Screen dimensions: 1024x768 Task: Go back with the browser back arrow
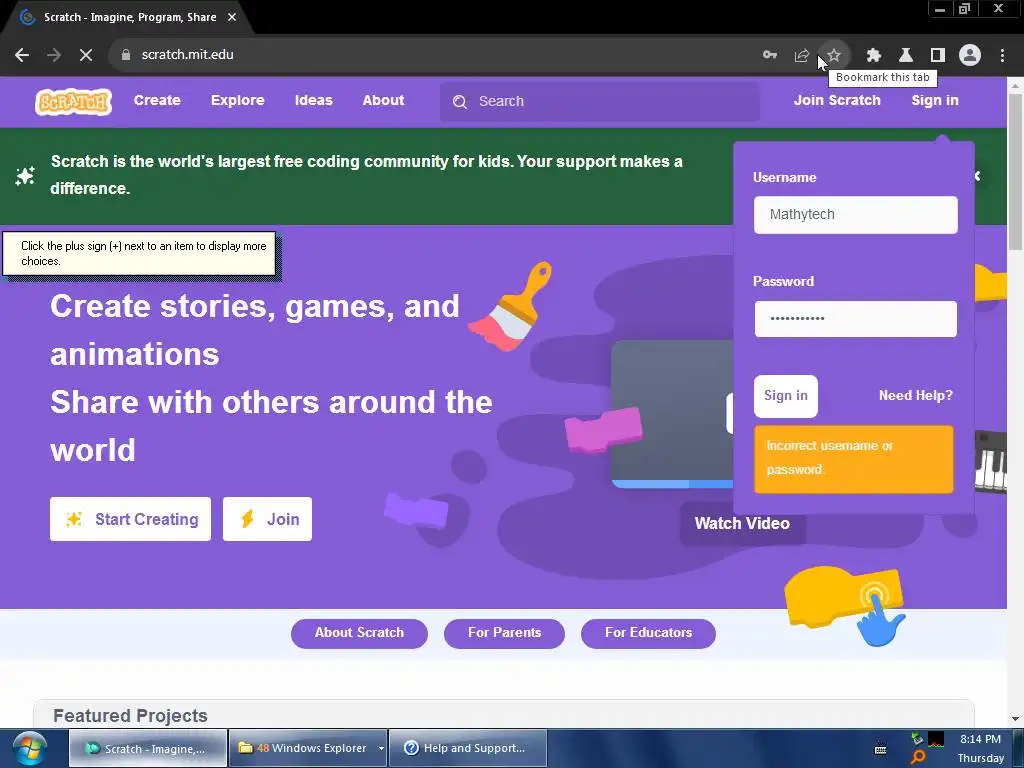pos(22,55)
